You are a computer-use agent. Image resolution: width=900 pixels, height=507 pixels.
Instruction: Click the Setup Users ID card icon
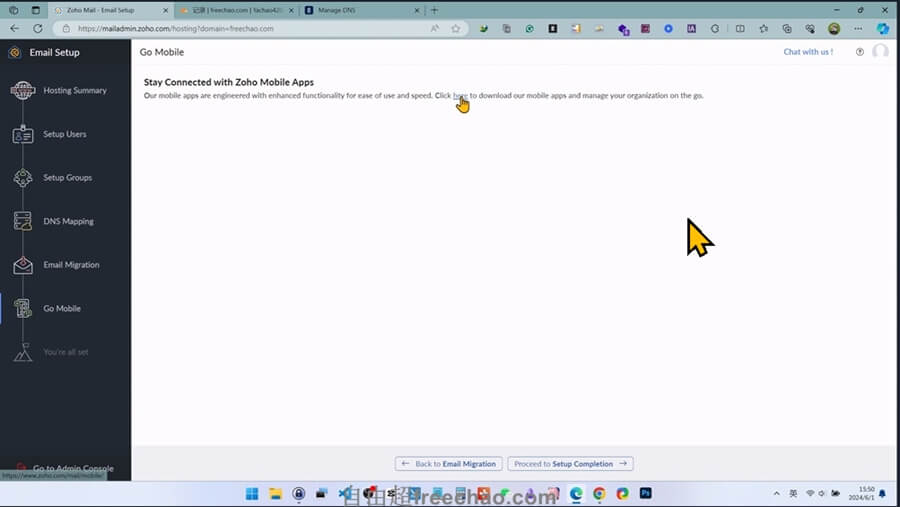22,134
